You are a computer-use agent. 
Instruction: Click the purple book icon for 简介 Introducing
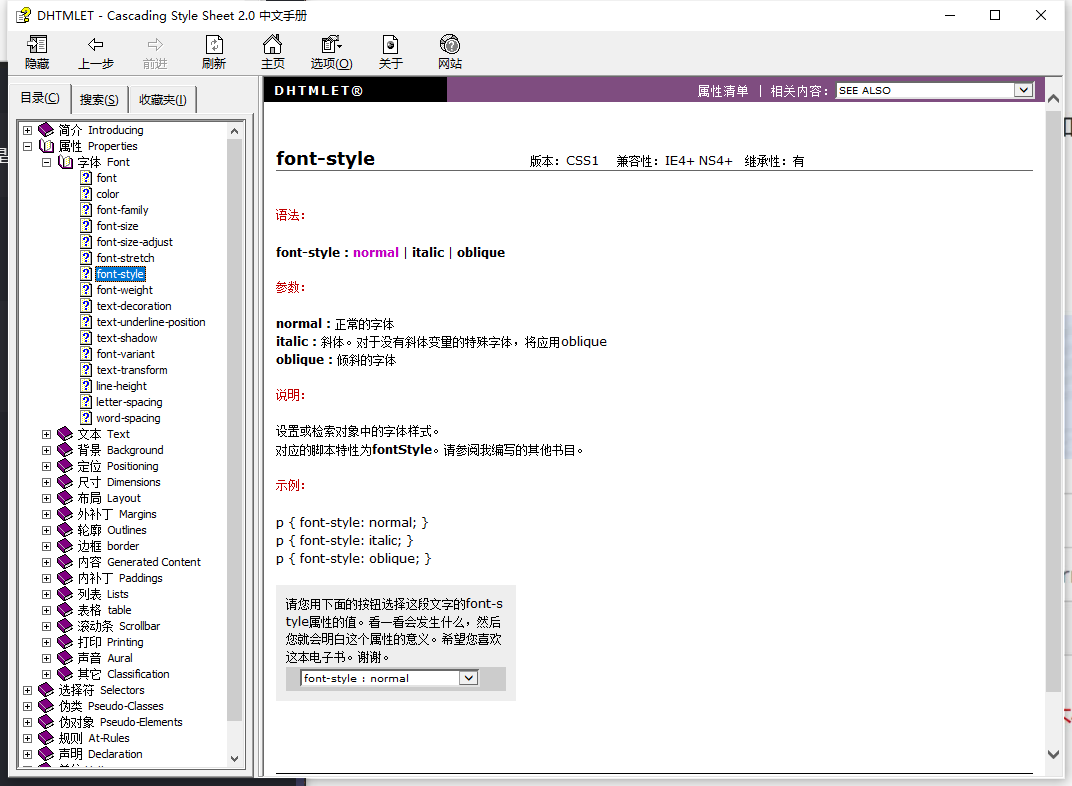tap(46, 130)
